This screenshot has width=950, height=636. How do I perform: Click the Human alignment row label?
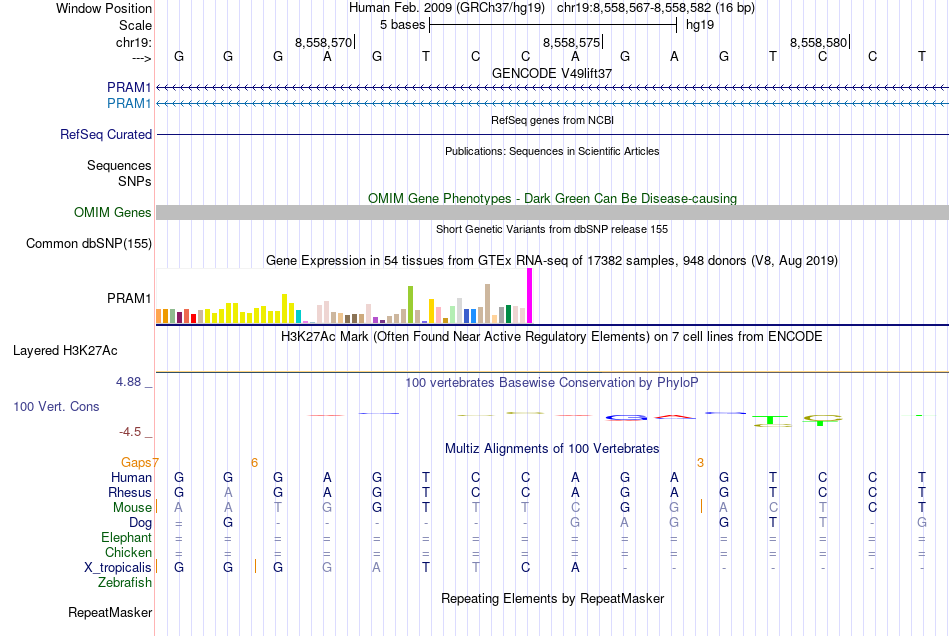coord(131,477)
